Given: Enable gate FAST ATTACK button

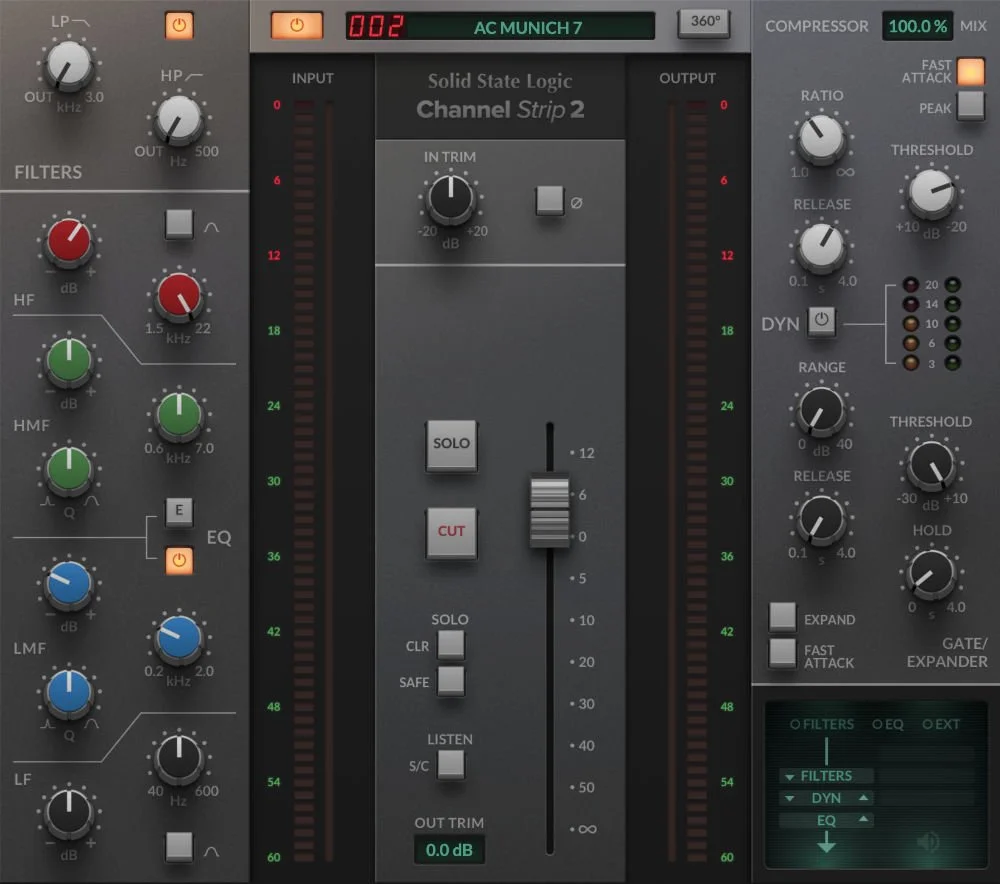Looking at the screenshot, I should tap(783, 654).
